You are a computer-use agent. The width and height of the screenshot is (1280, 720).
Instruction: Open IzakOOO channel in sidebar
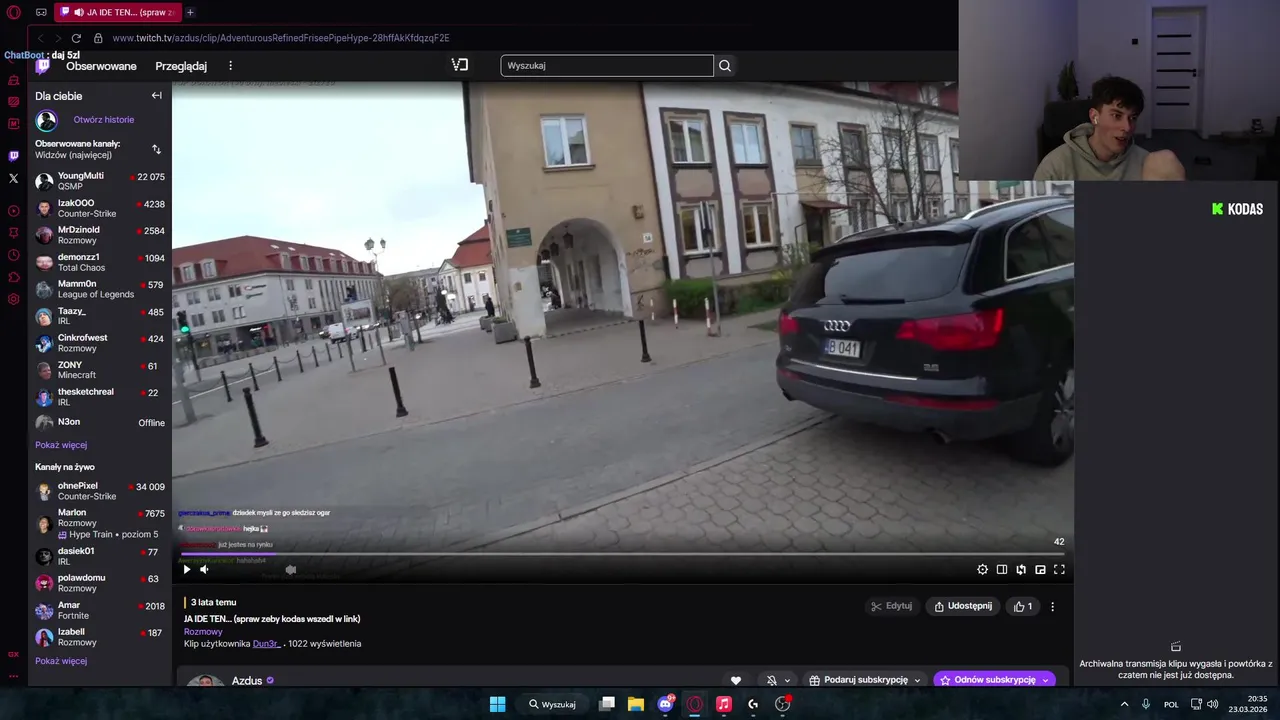[100, 208]
